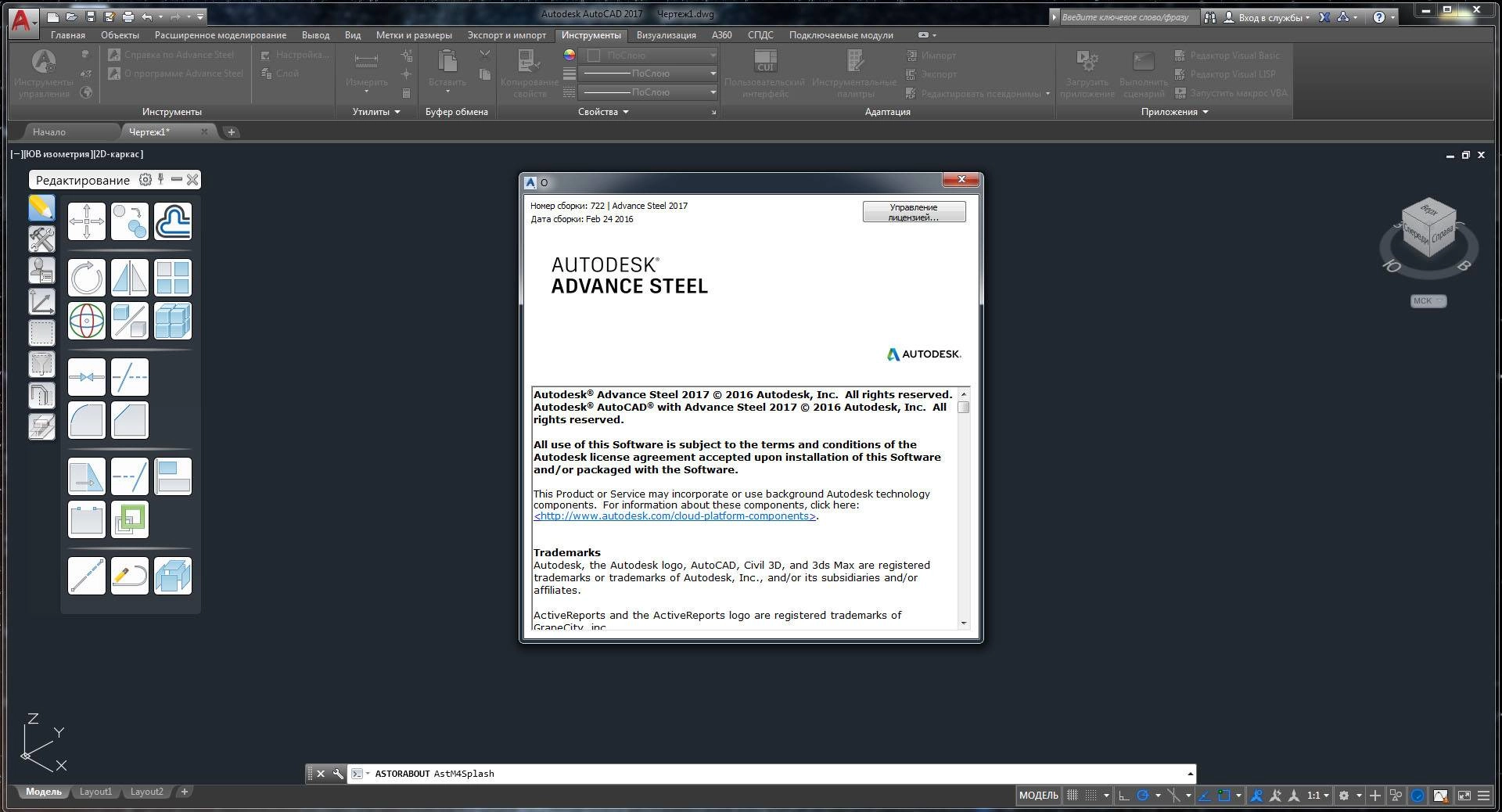Screen dimensions: 1502x812
Task: Expand the Свойства panel
Action: click(603, 112)
